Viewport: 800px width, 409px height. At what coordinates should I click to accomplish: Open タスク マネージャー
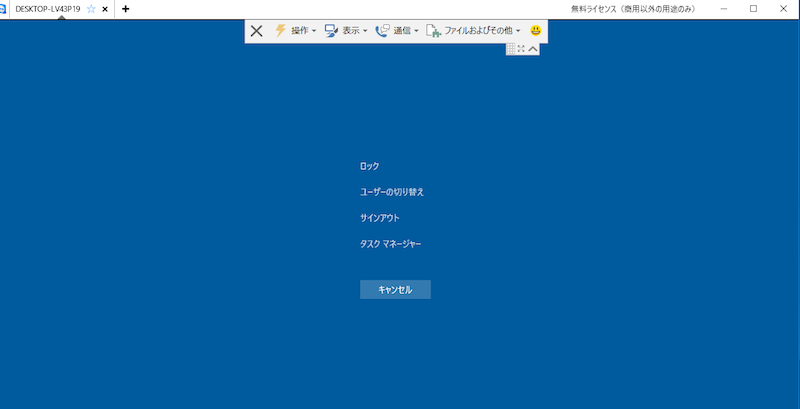391,244
